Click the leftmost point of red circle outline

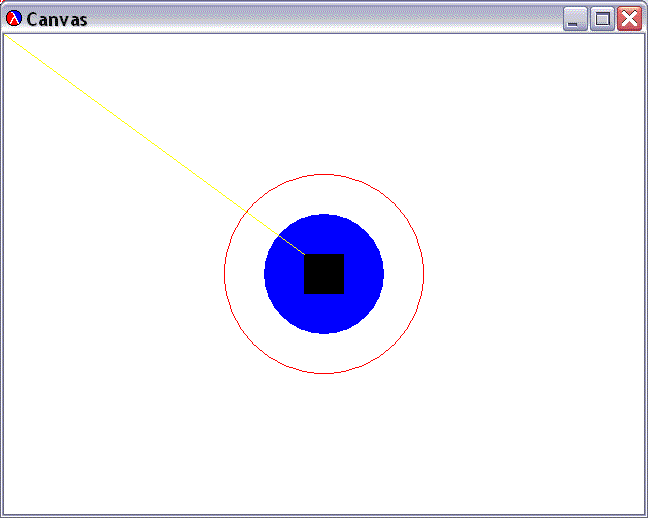pos(224,274)
